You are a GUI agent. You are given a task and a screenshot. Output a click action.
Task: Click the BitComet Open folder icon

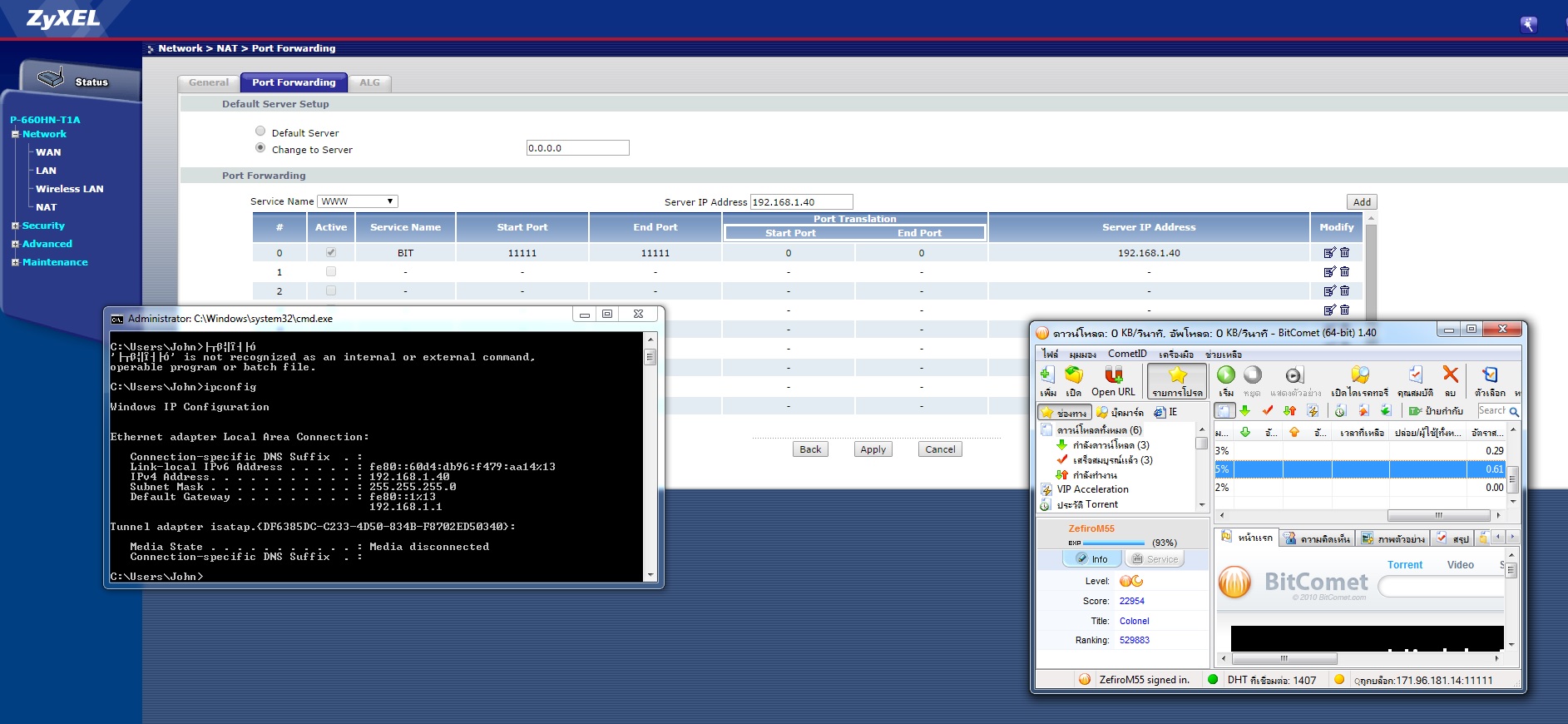[x=1074, y=375]
